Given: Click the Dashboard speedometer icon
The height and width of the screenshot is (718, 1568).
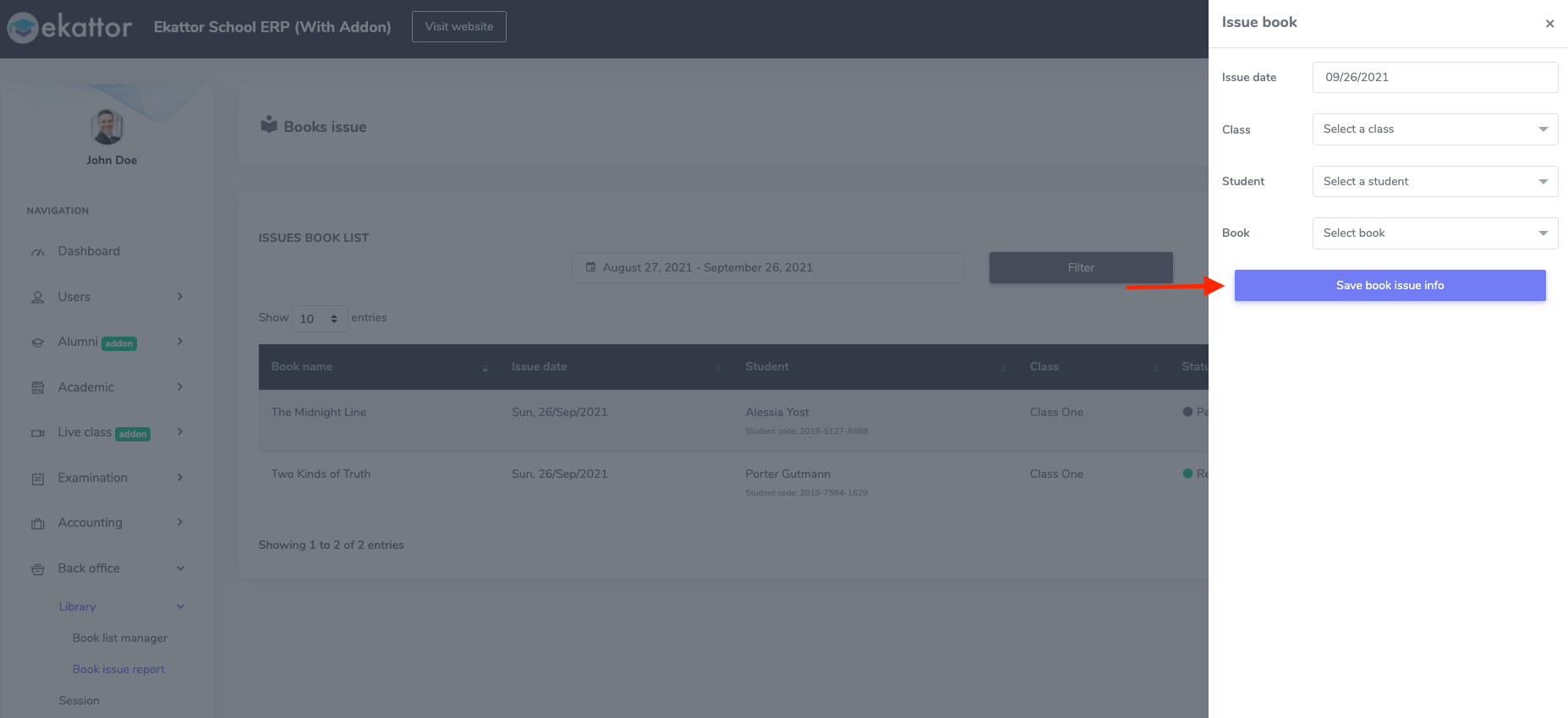Looking at the screenshot, I should coord(37,252).
